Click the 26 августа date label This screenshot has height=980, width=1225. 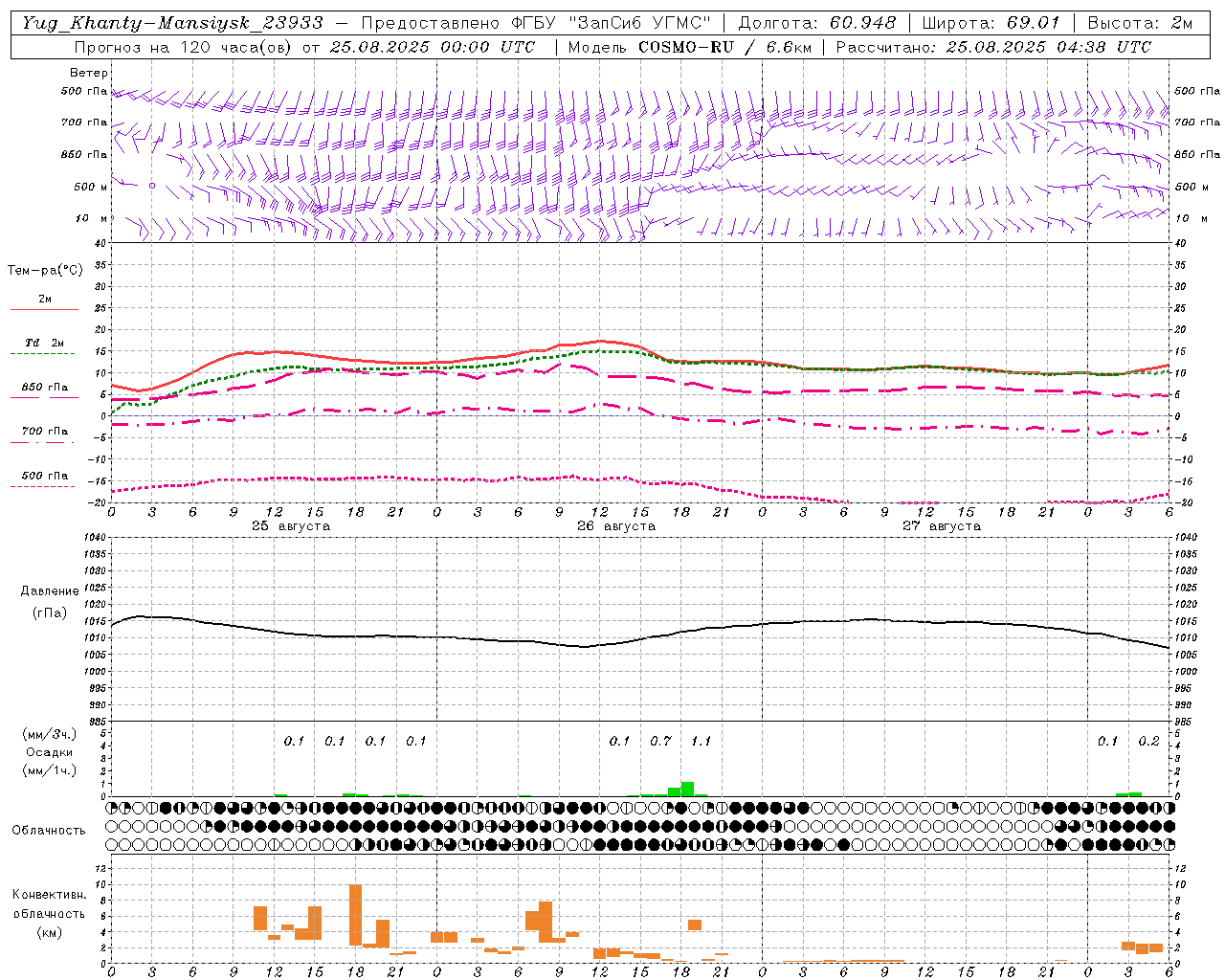(616, 526)
